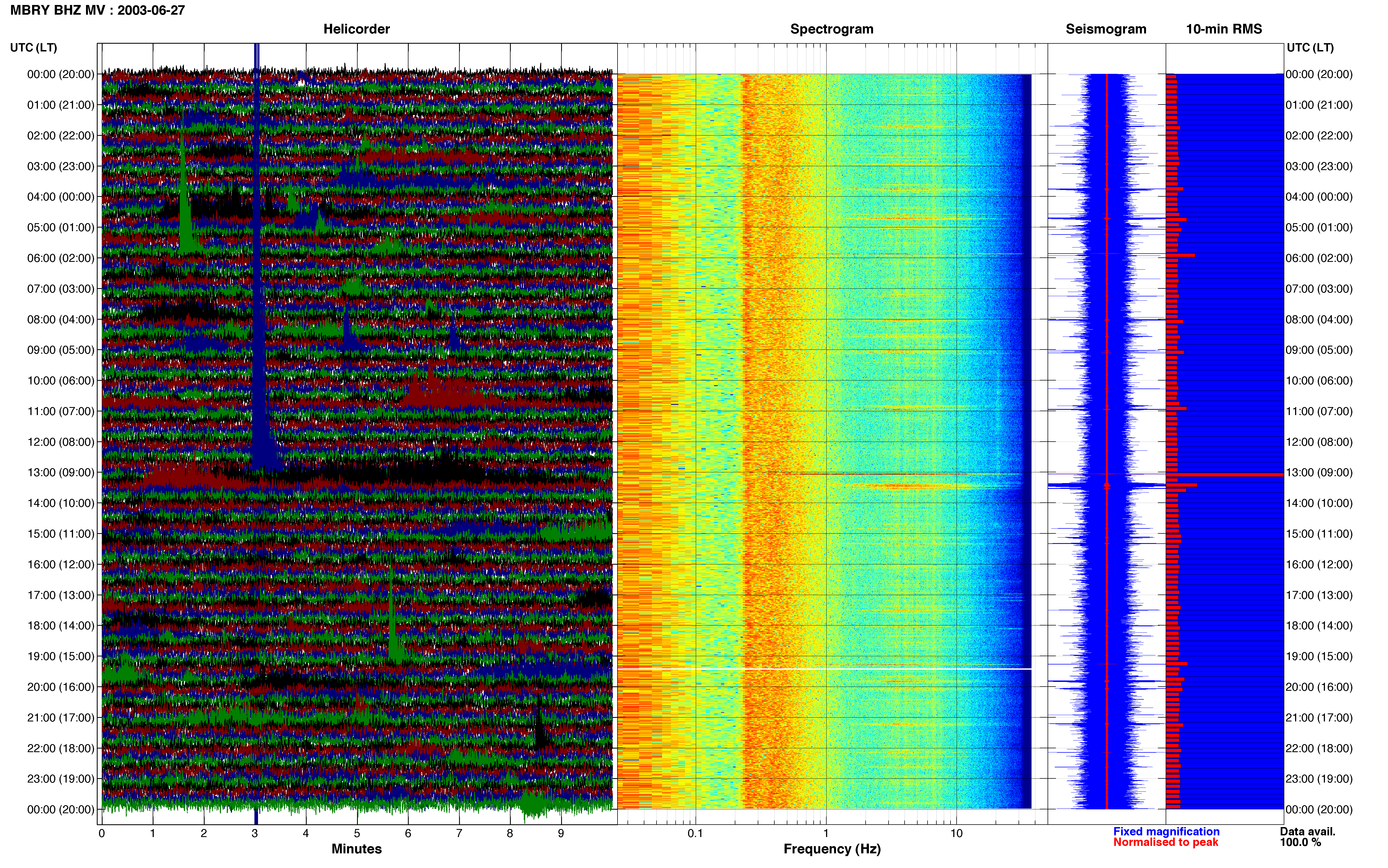This screenshot has width=1388, height=868.
Task: Click 19:00 (15:00) on the Helicorder time axis
Action: click(x=61, y=656)
